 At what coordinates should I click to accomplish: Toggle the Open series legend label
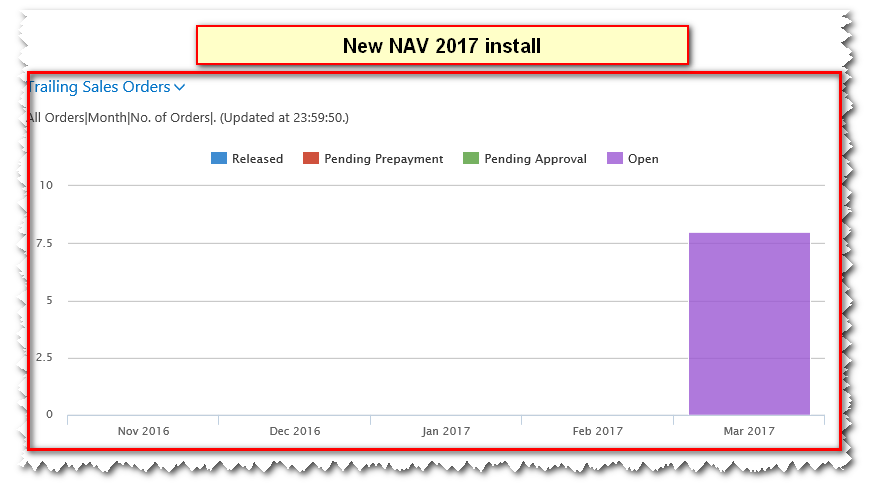pos(643,159)
